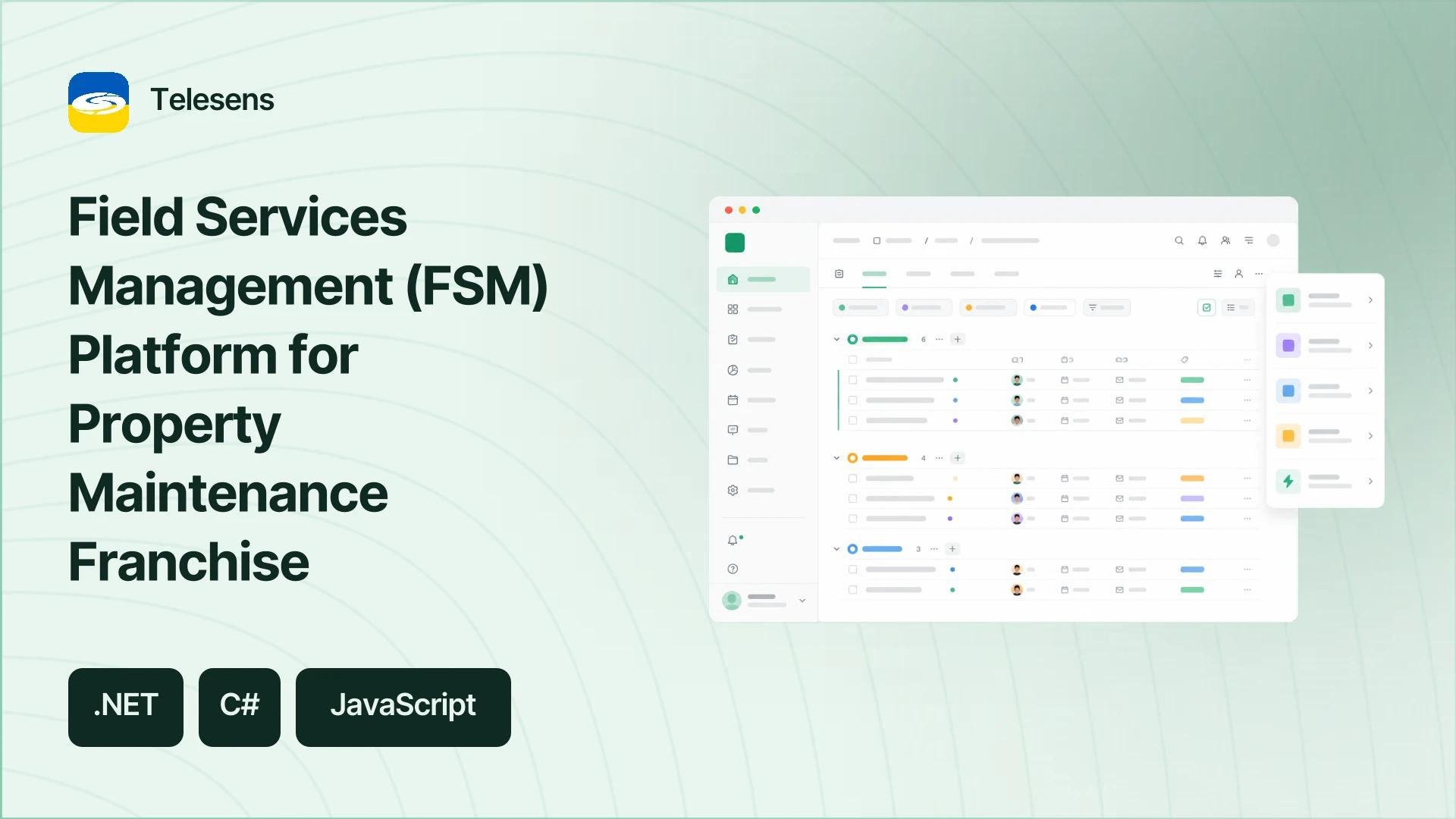
Task: Collapse the green task group chevron
Action: click(836, 339)
